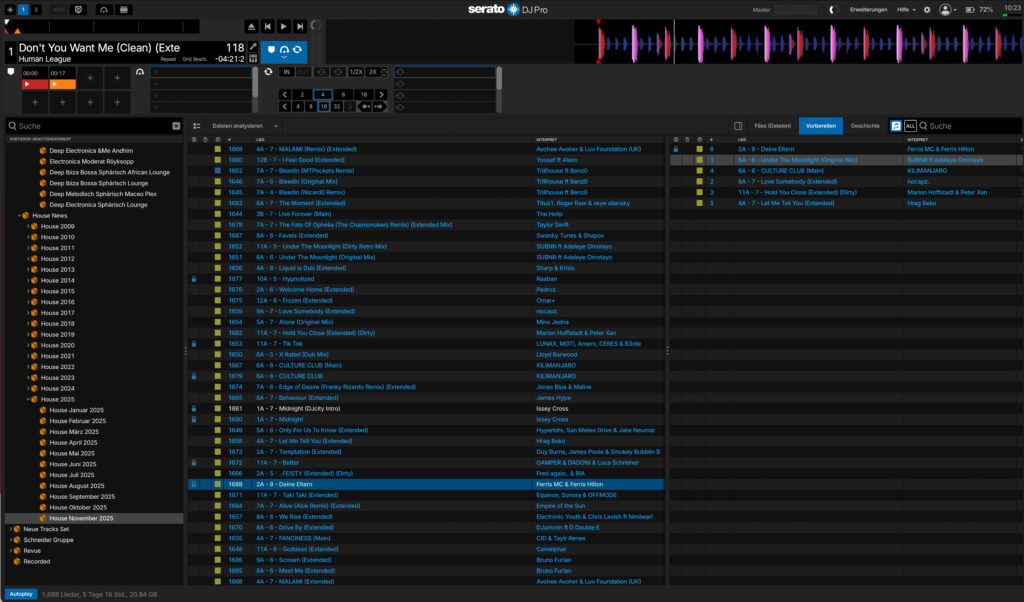Open the Hilfe menu
Viewport: 1024px width, 602px height.
[x=903, y=8]
